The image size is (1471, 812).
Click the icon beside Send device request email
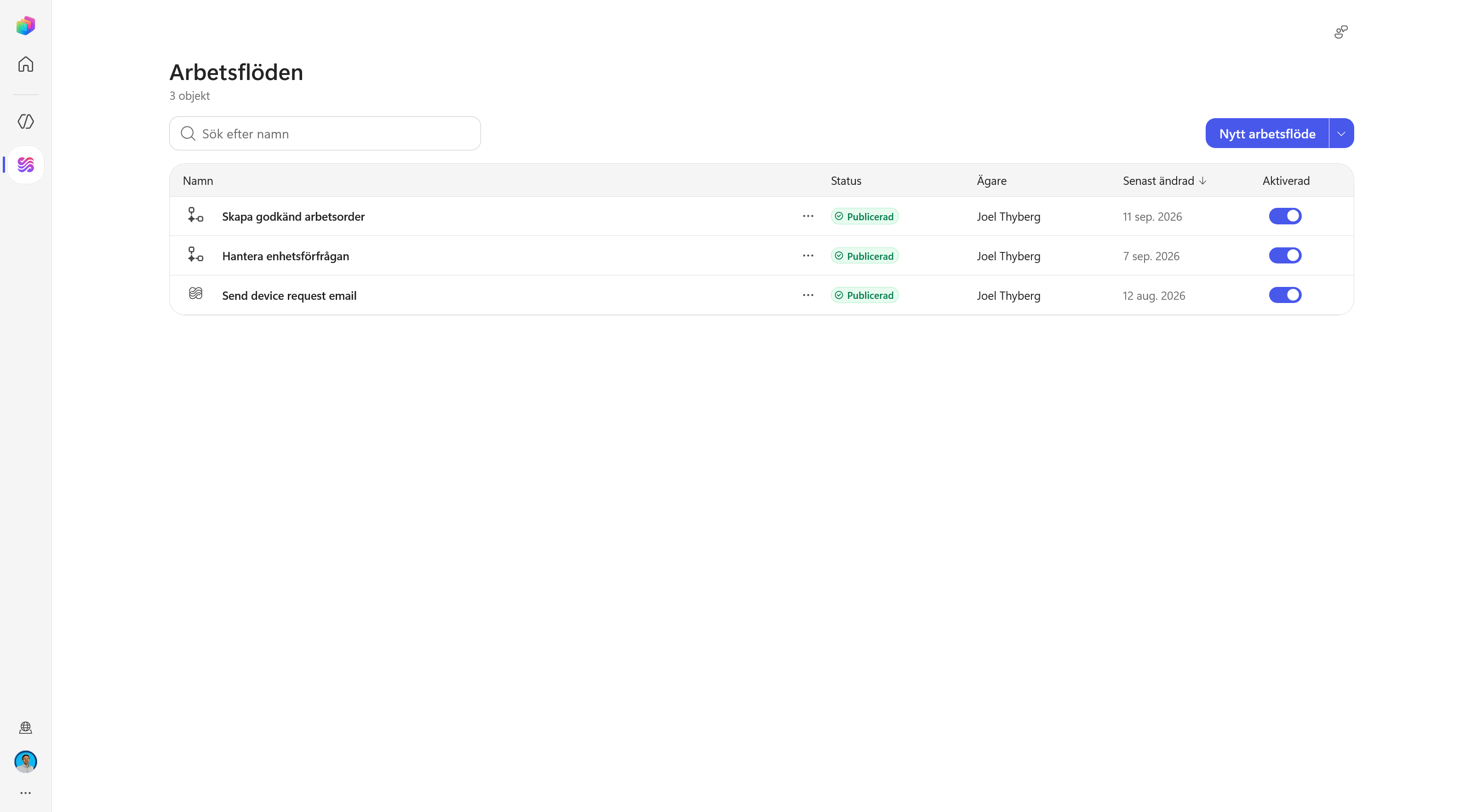195,293
